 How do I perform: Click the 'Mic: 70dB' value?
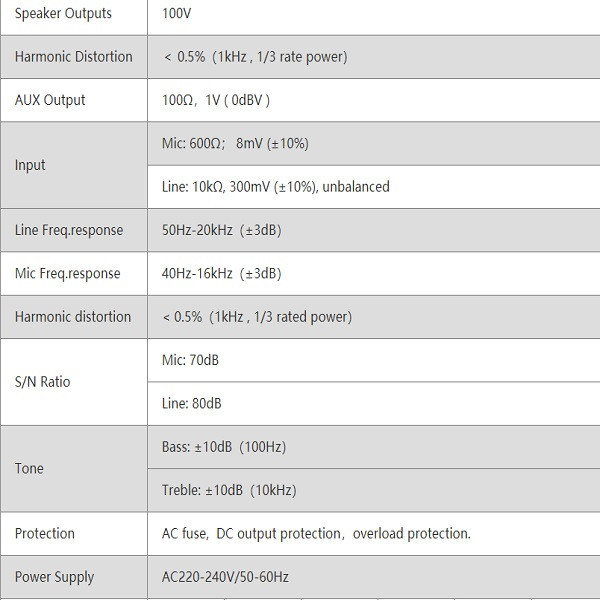pos(190,360)
